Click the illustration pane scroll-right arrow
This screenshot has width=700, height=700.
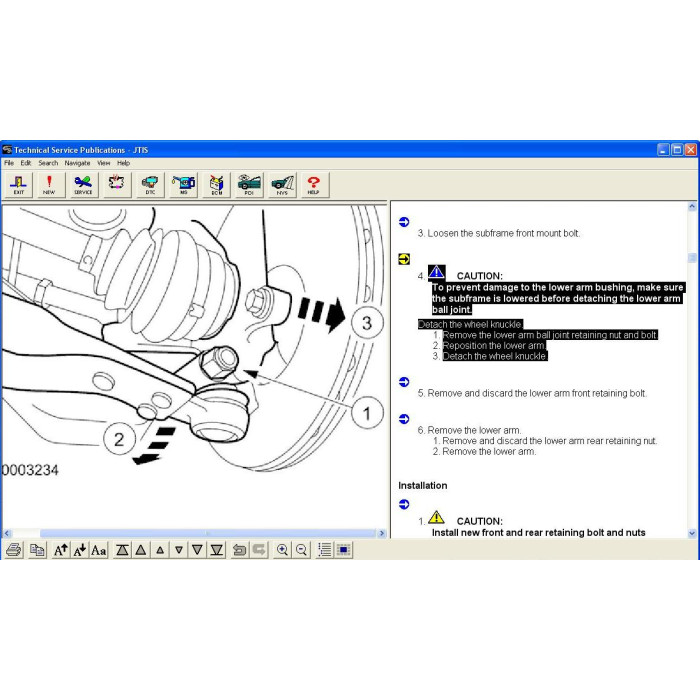[382, 533]
